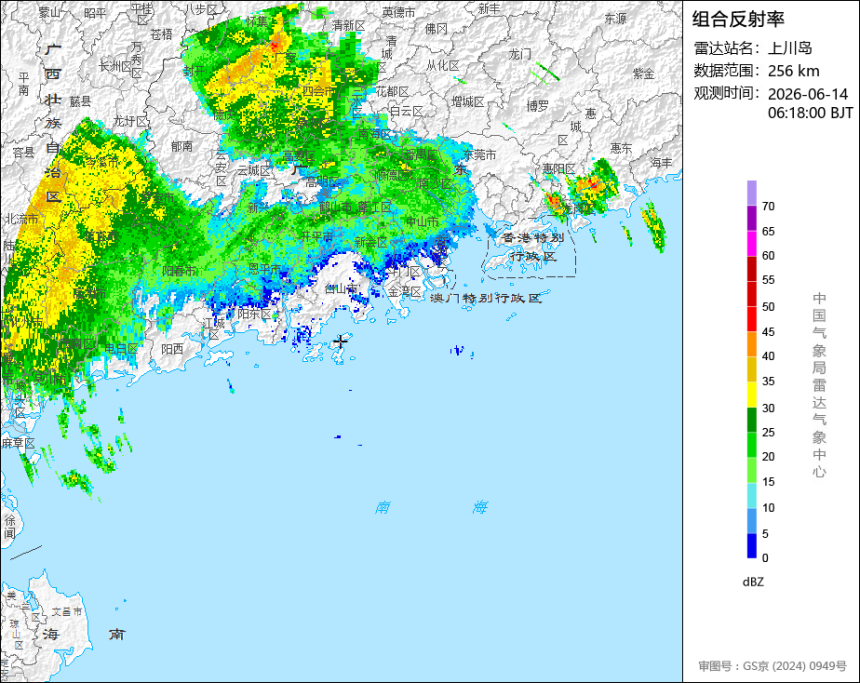Click the 澳门特别行政区 map label
Image resolution: width=860 pixels, height=683 pixels.
coord(485,298)
